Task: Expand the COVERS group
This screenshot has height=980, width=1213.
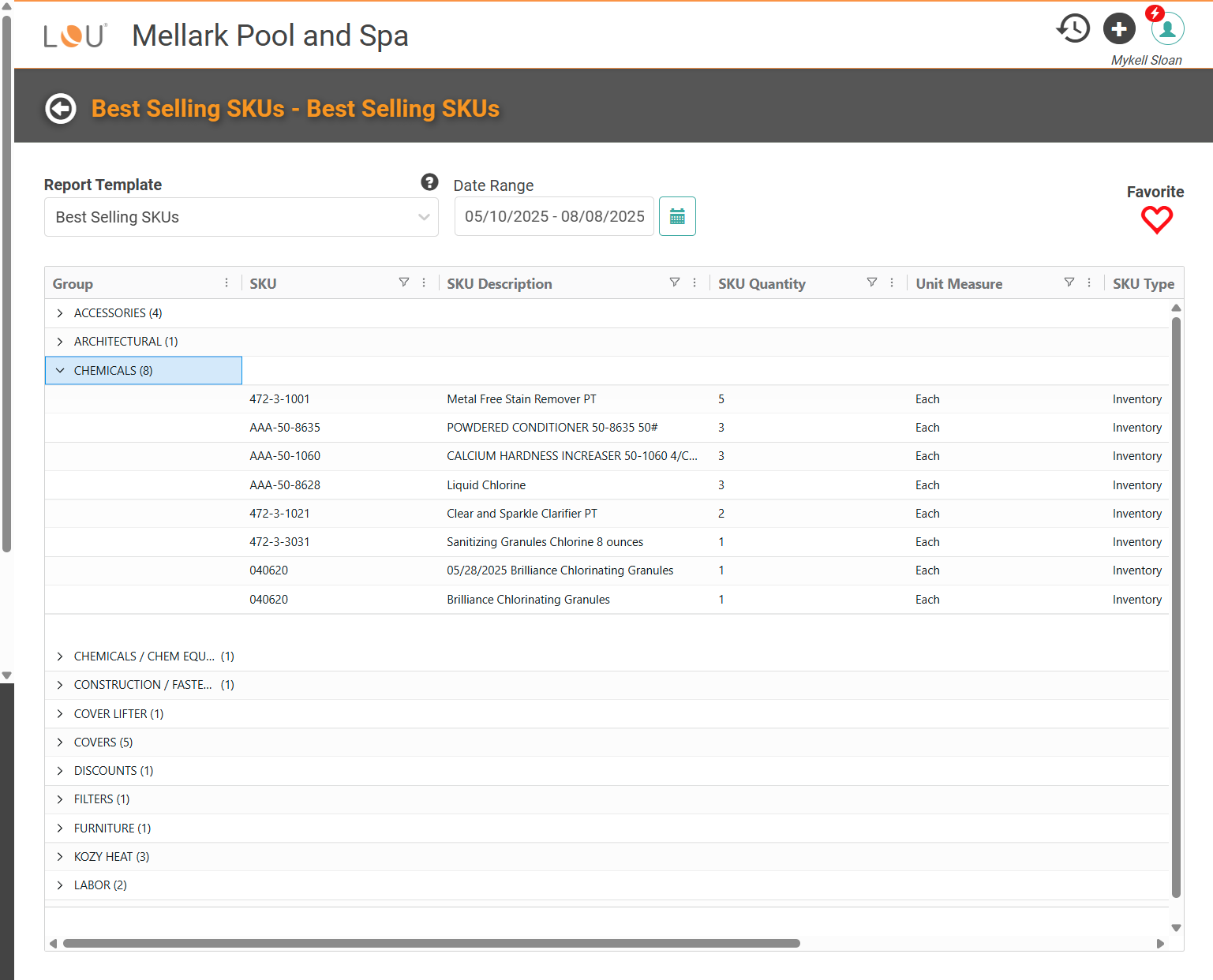Action: tap(60, 742)
